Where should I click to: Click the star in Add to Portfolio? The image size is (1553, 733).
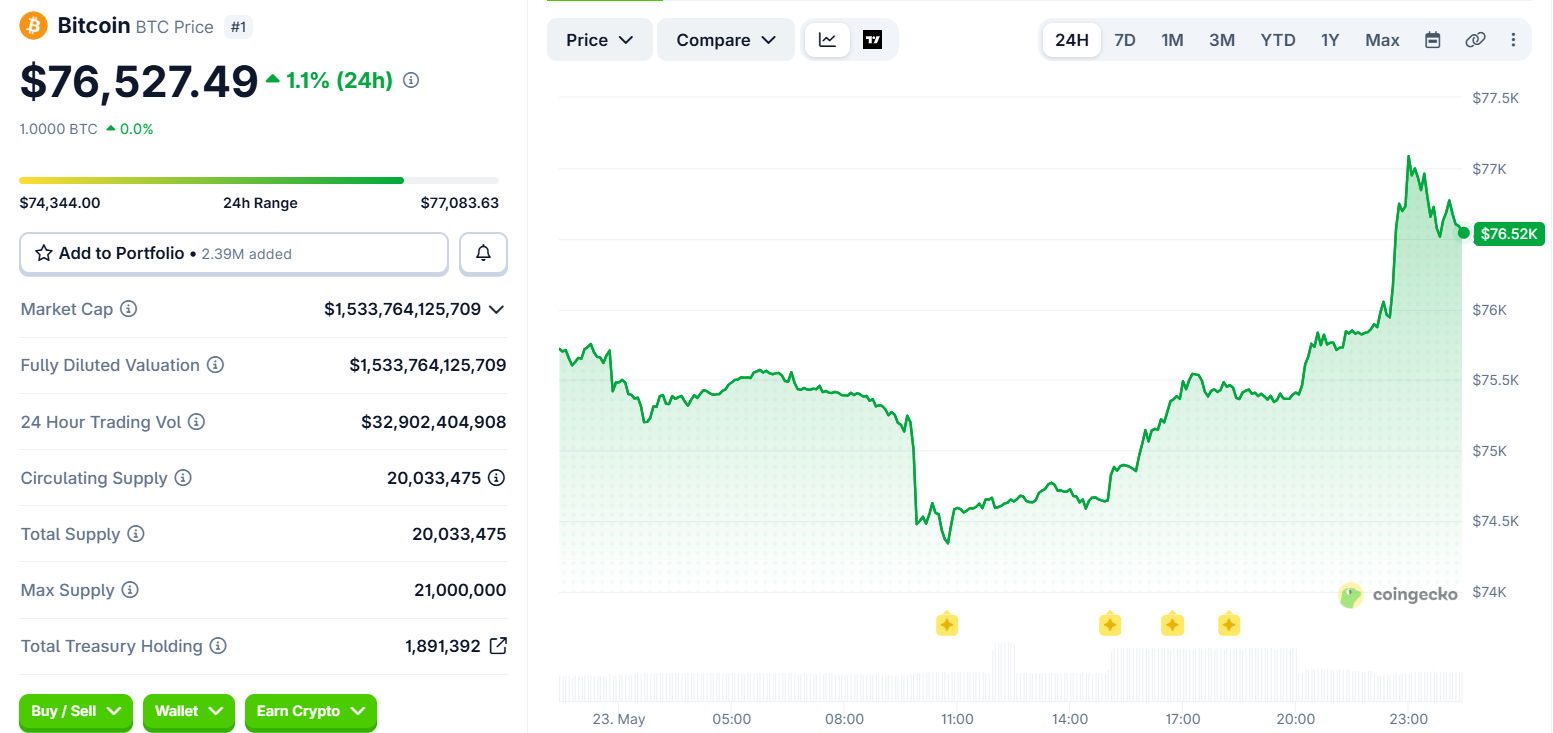pos(44,253)
